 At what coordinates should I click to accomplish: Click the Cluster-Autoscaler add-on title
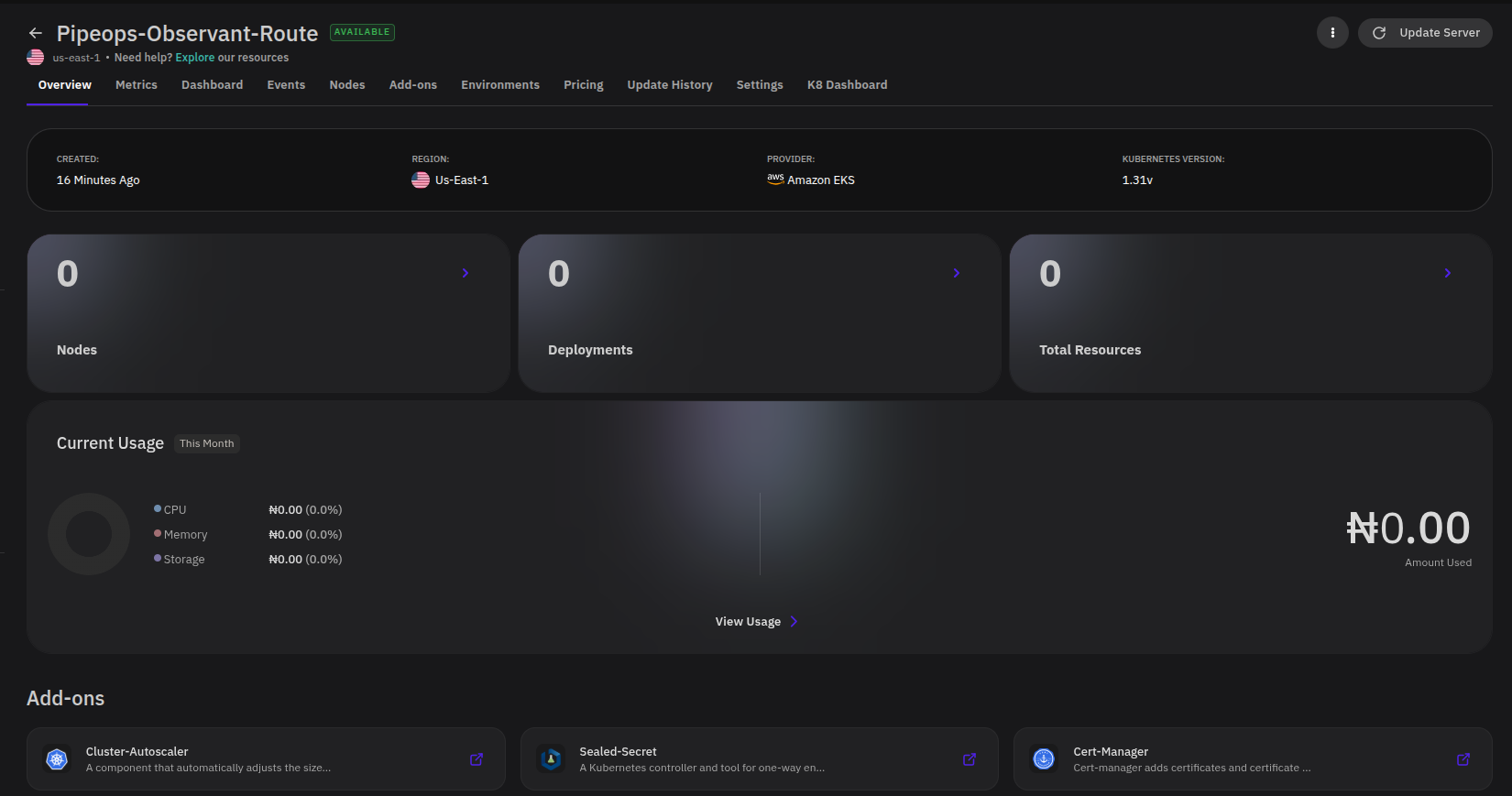click(137, 752)
